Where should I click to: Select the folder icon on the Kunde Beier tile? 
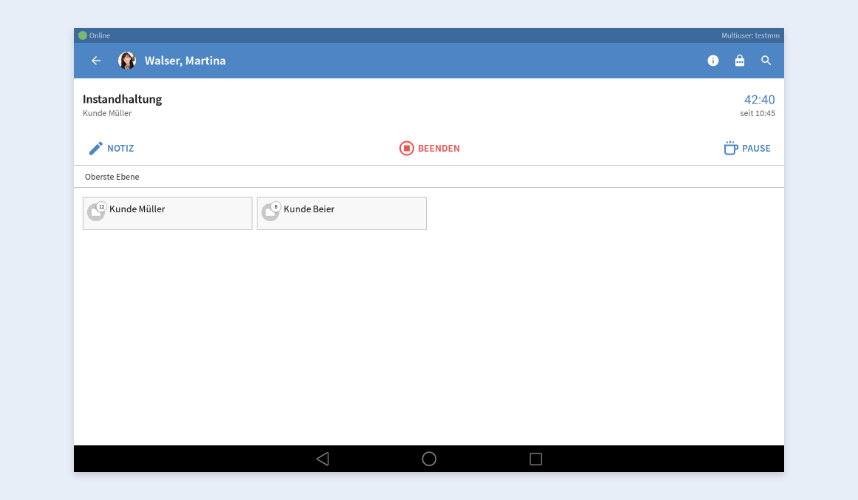click(271, 211)
